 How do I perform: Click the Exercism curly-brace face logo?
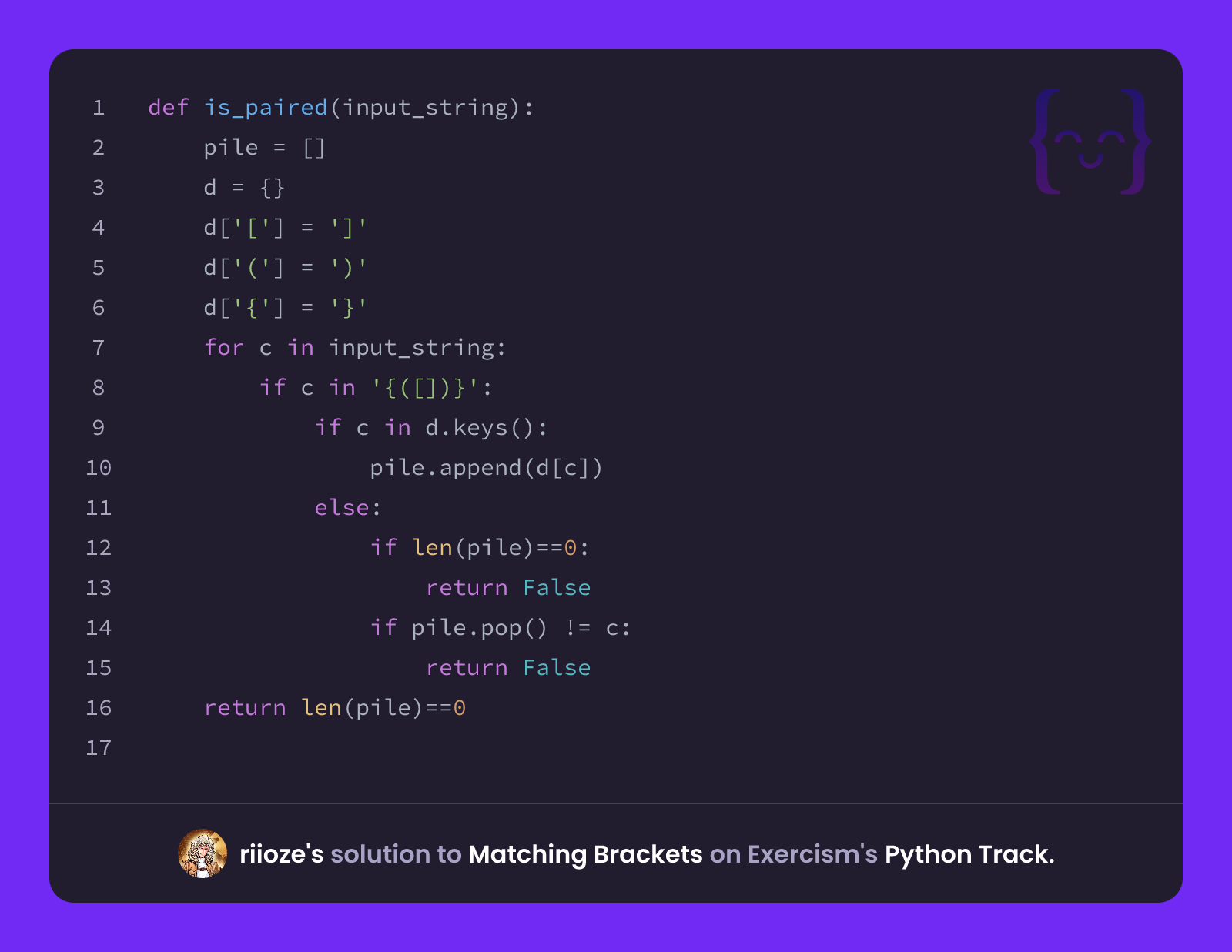pyautogui.click(x=1090, y=142)
